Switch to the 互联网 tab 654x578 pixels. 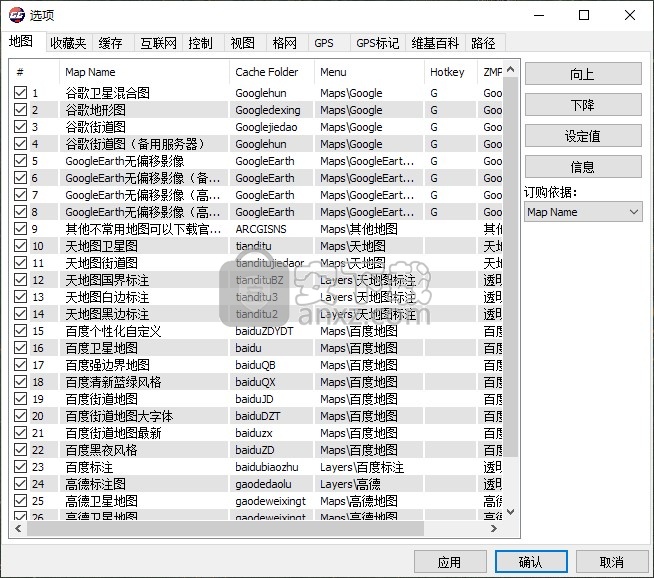point(158,43)
